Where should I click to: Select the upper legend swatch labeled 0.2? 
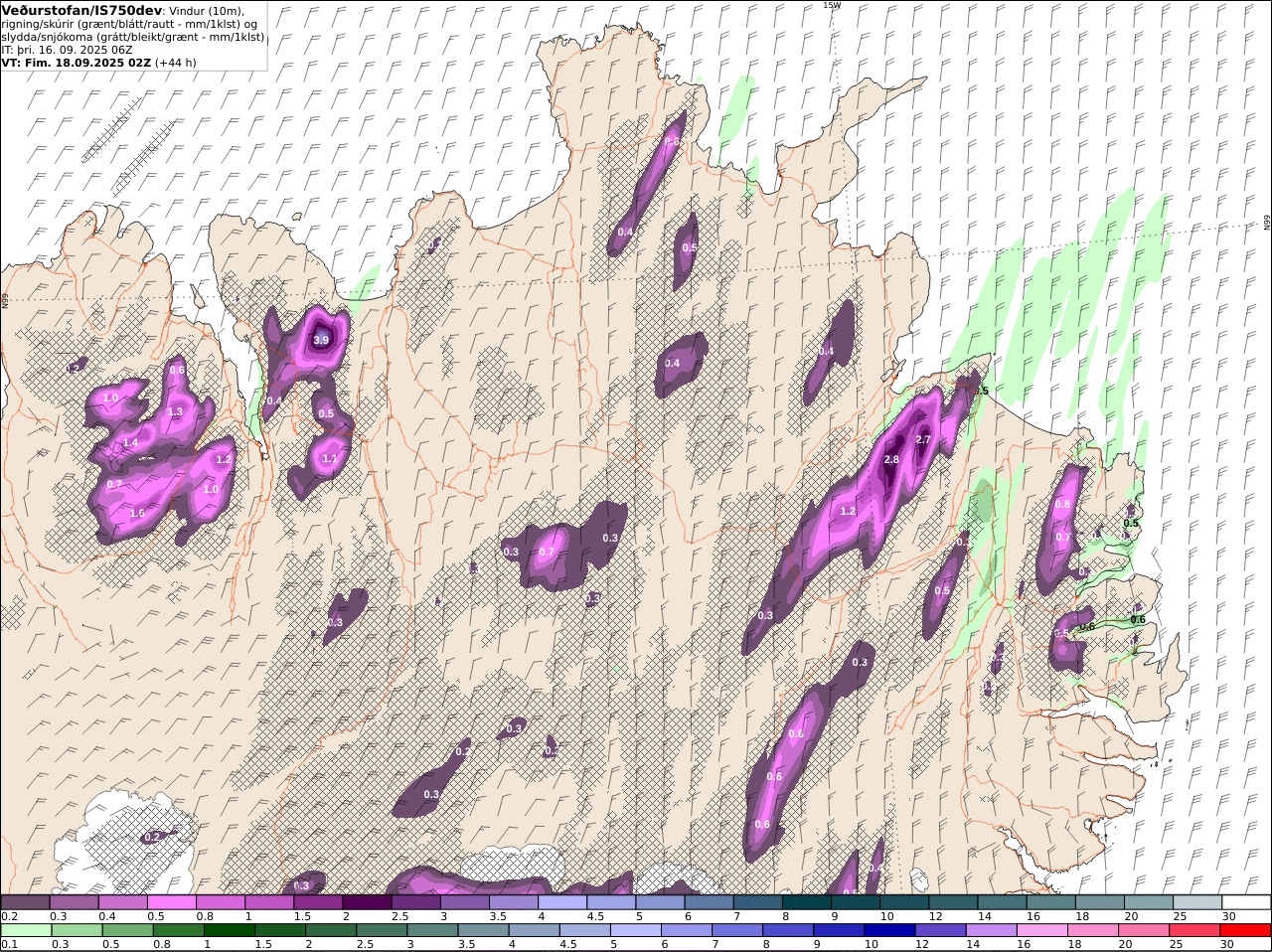(x=25, y=902)
